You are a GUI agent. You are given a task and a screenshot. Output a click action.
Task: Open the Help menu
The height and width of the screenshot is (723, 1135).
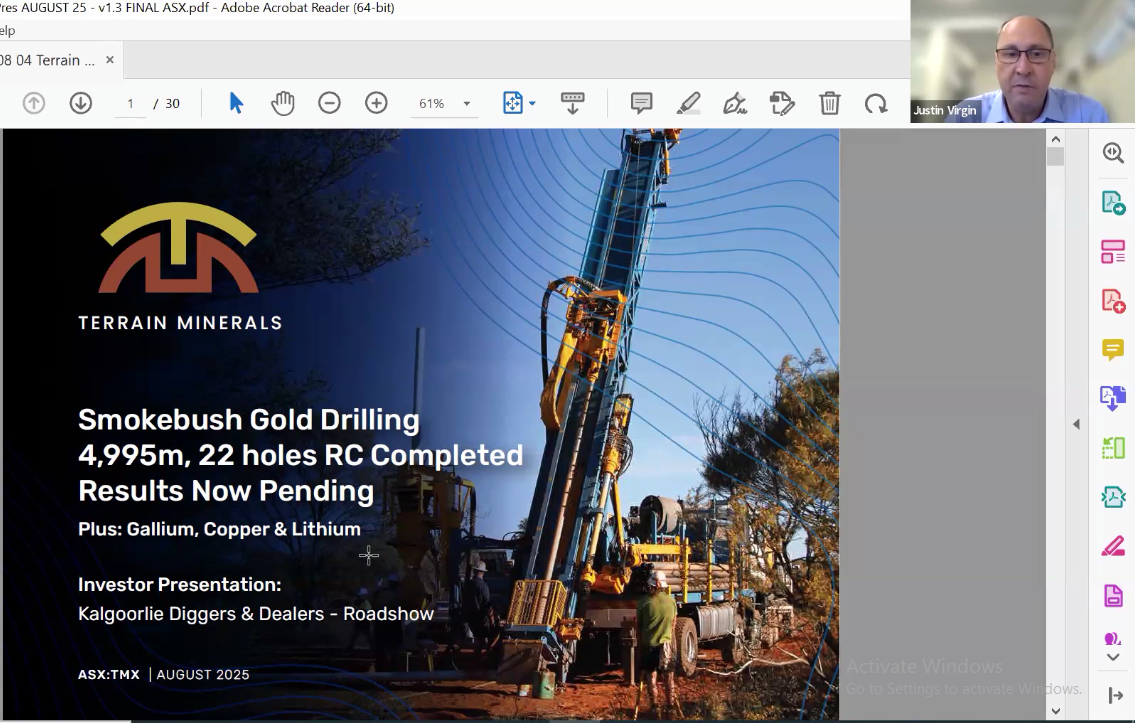tap(7, 30)
